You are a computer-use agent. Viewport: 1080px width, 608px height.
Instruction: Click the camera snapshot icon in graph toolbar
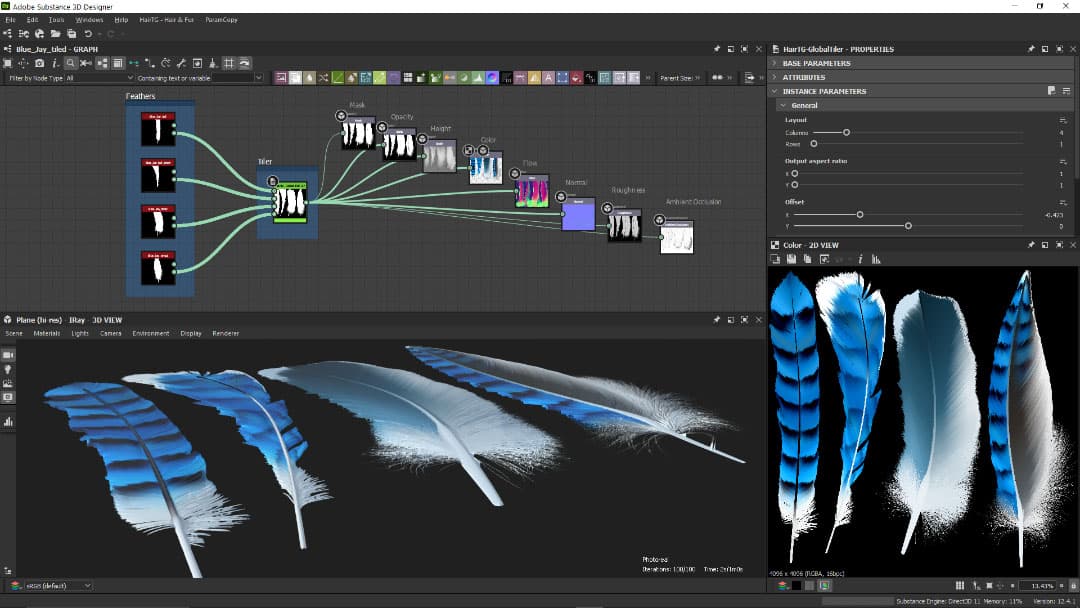[x=38, y=62]
